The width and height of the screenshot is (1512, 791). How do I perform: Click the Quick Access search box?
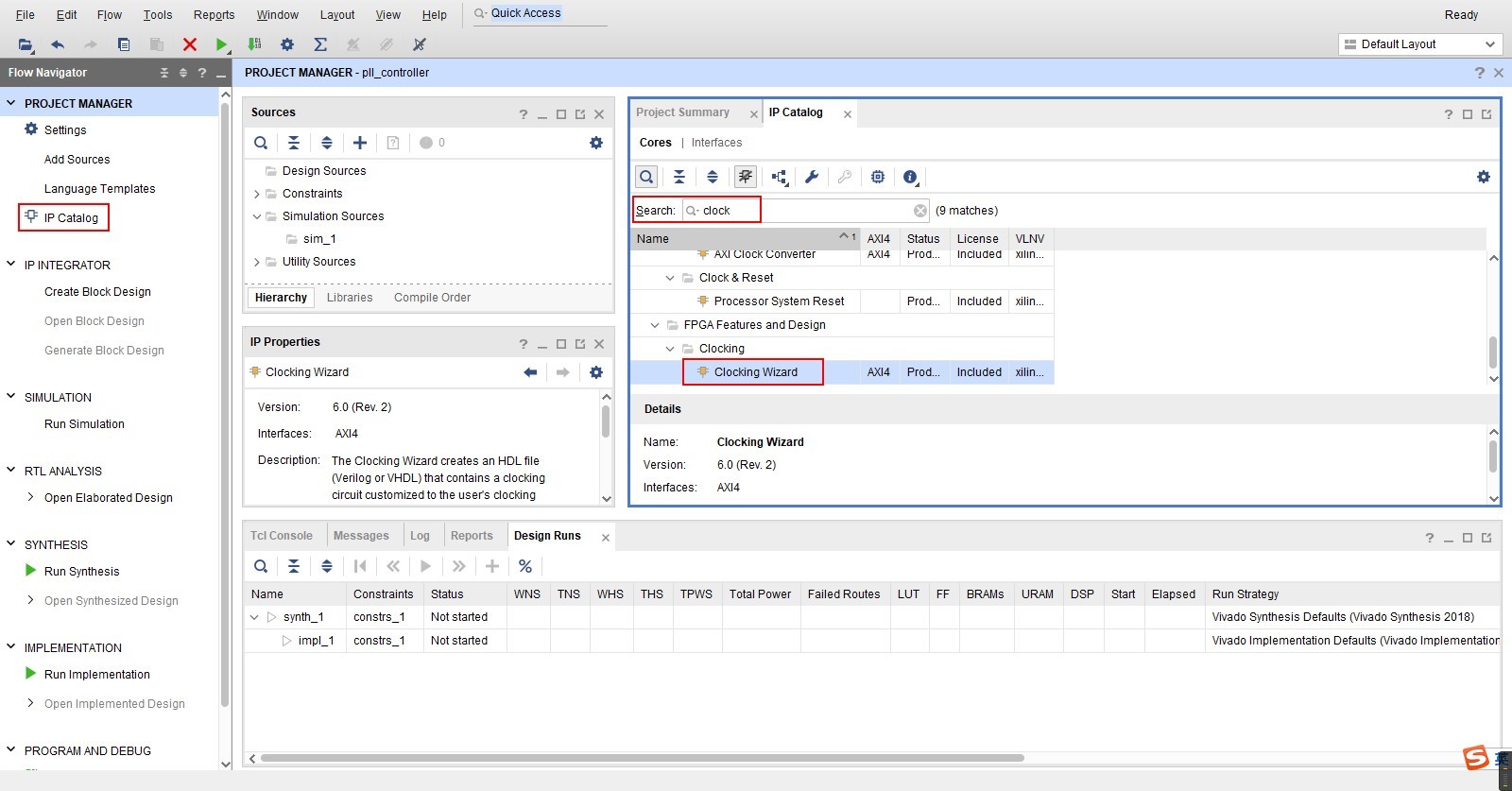(x=540, y=13)
